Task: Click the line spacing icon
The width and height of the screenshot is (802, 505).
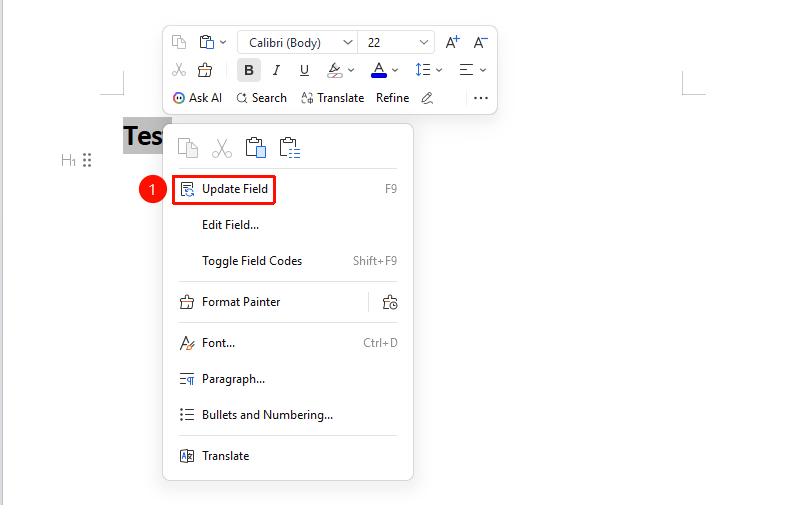Action: pos(422,70)
